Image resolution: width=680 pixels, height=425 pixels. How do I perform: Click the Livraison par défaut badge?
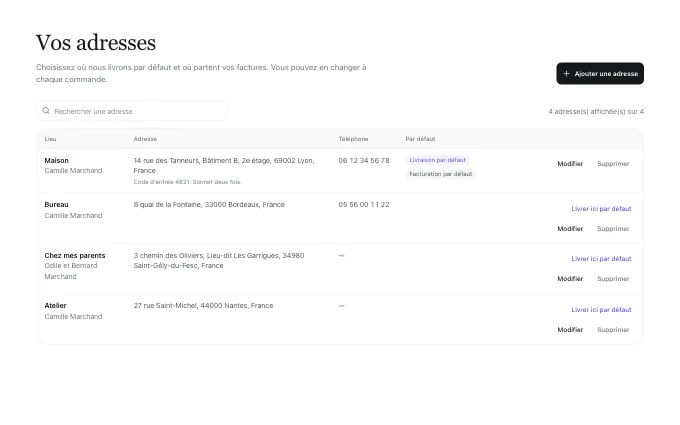(x=437, y=160)
